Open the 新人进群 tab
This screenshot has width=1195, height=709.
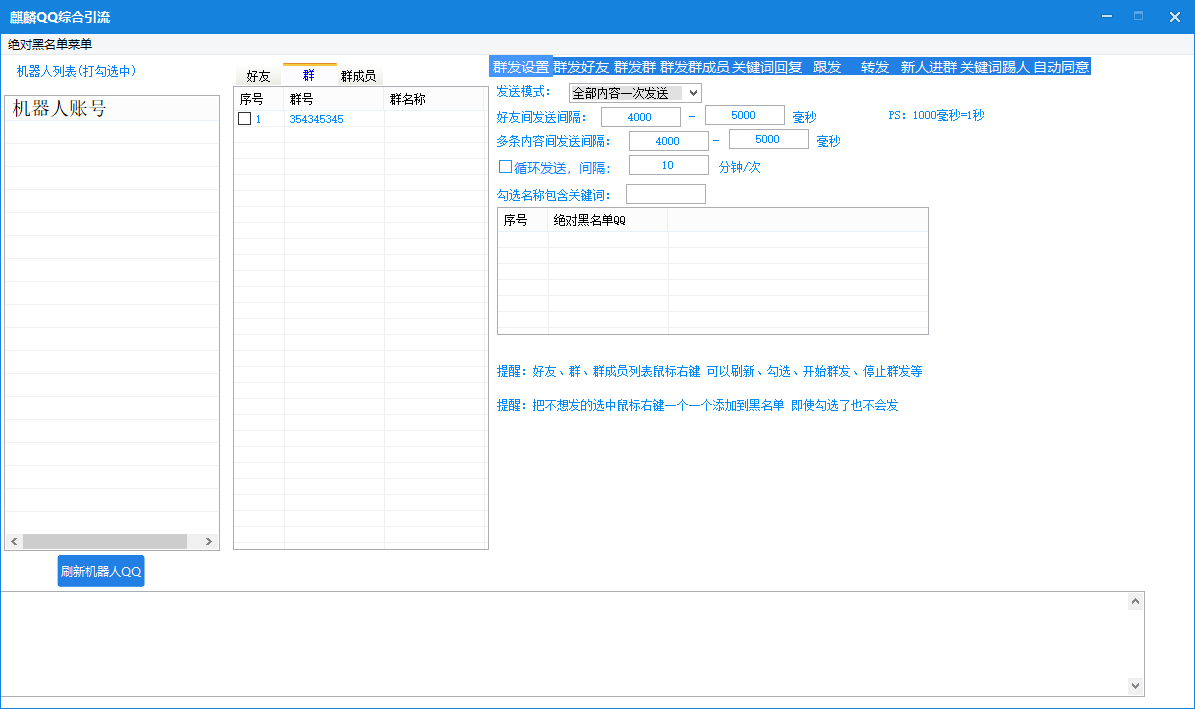pos(928,67)
